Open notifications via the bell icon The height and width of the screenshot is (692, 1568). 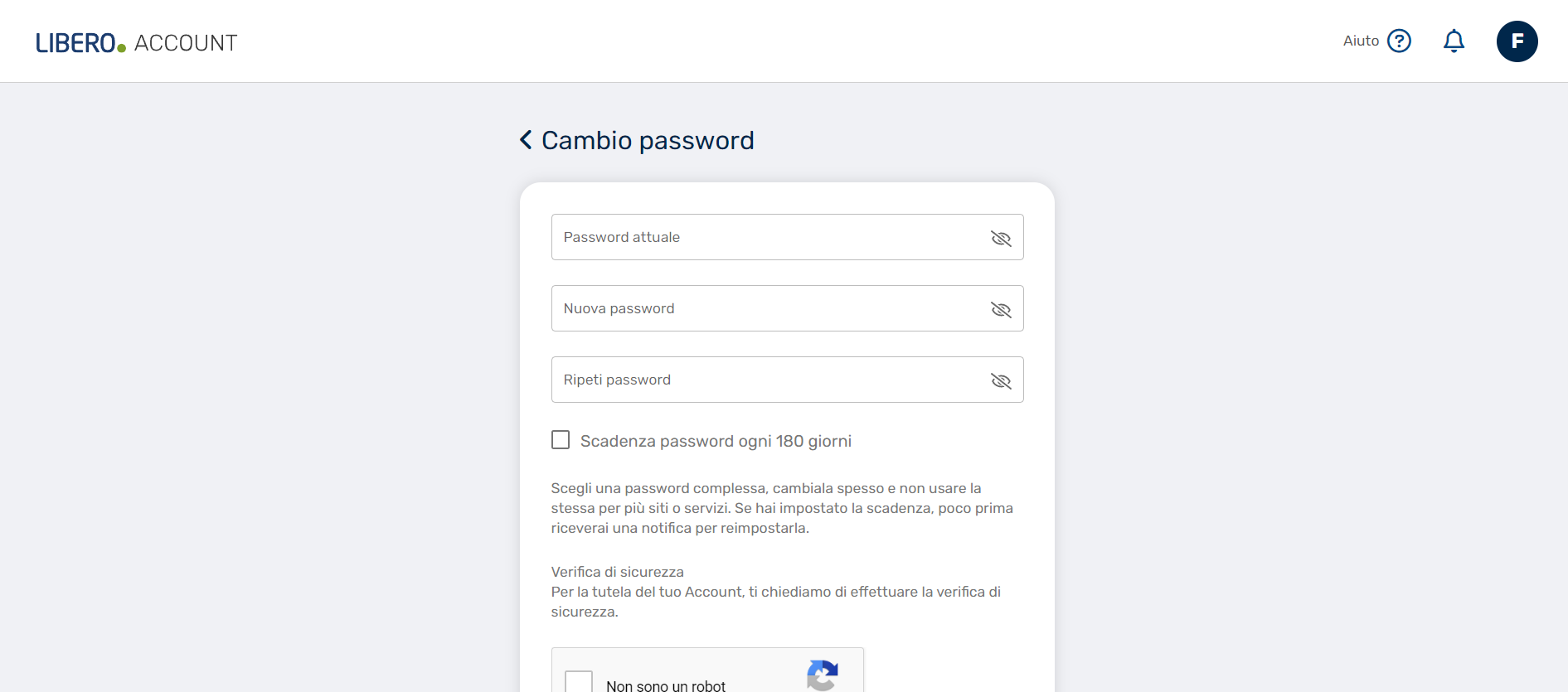pos(1454,40)
